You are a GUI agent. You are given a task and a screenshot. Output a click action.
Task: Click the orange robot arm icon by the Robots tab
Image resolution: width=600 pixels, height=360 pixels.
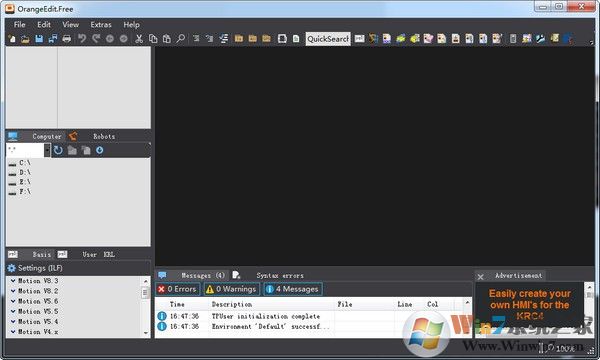click(x=73, y=136)
